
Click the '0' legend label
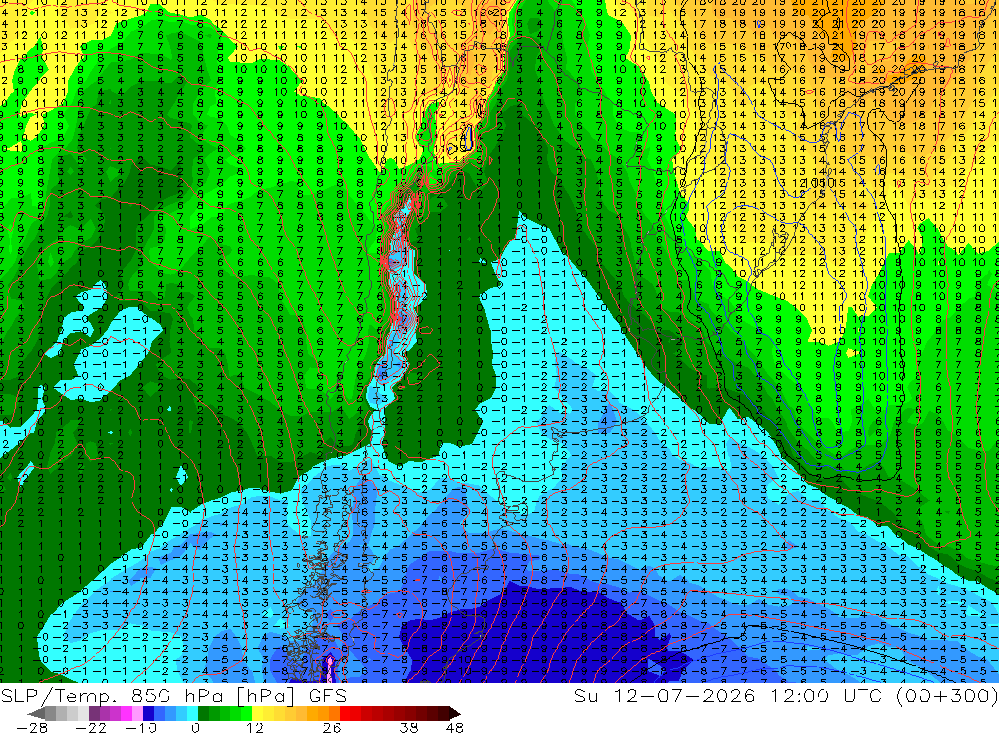195,727
